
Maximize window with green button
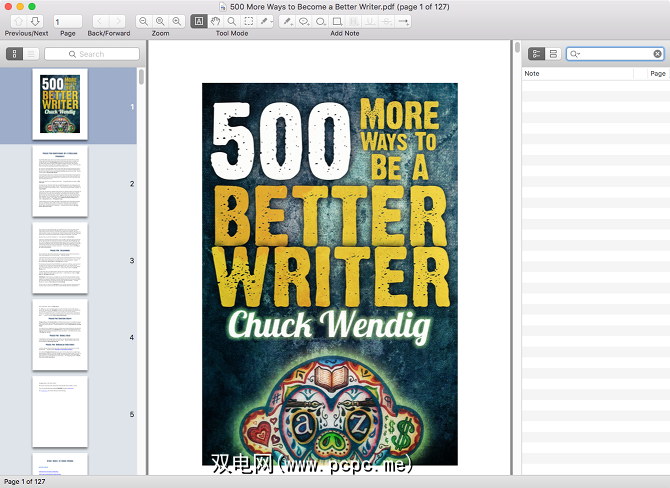coord(32,6)
